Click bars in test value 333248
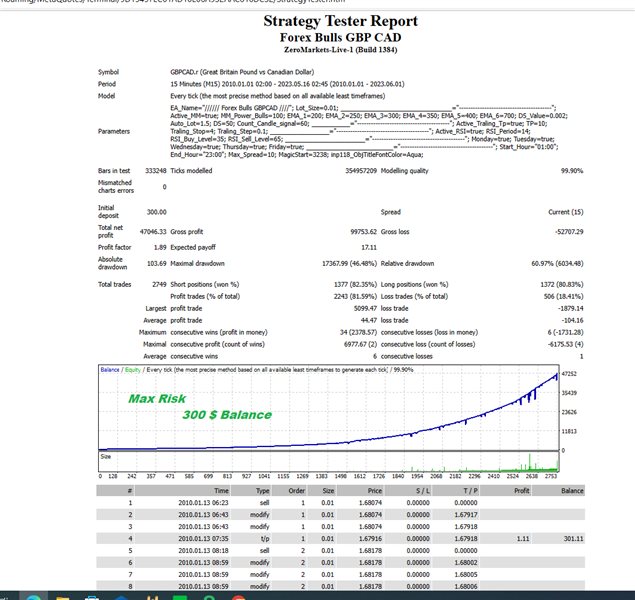This screenshot has width=635, height=600. click(156, 171)
